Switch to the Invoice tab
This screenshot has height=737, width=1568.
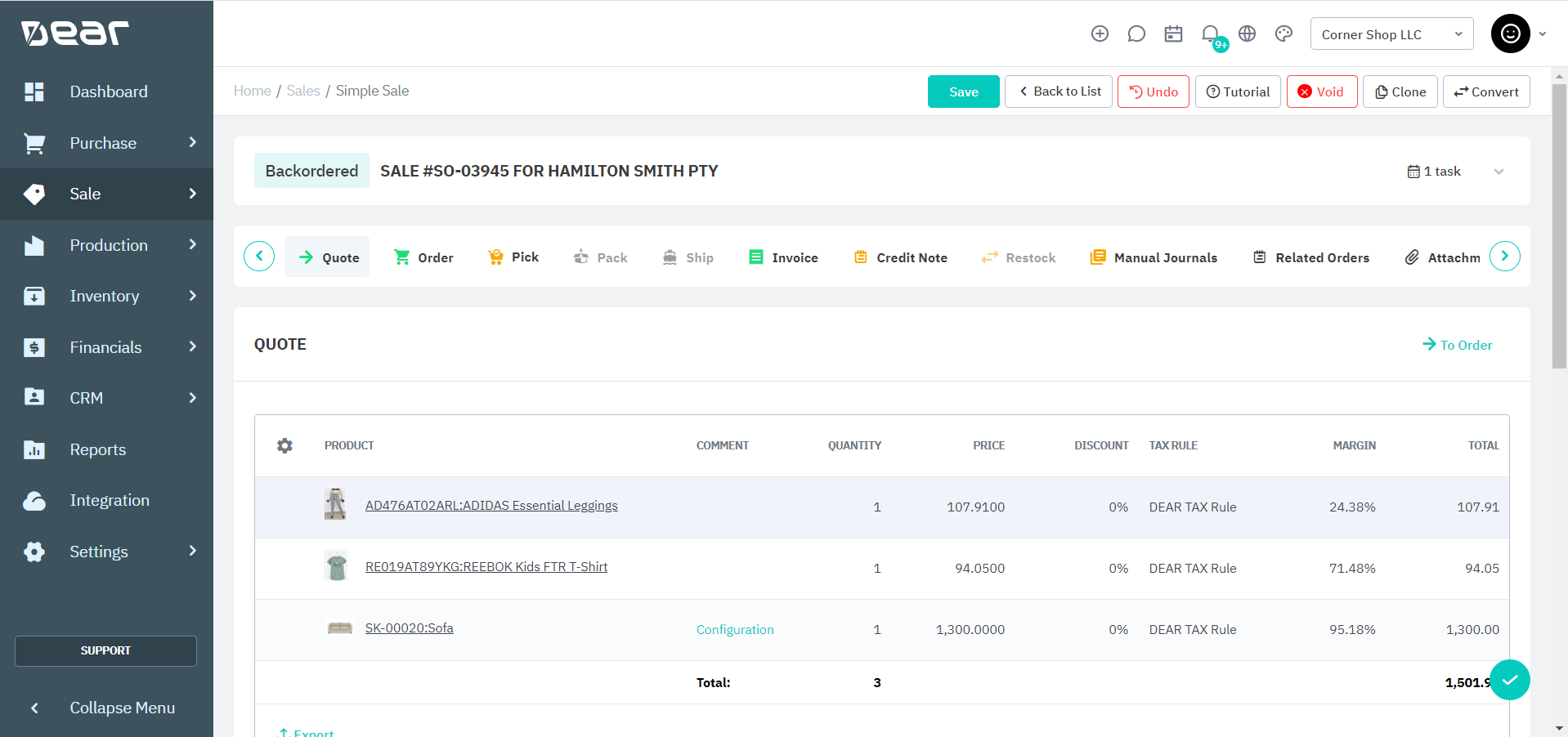click(x=783, y=257)
